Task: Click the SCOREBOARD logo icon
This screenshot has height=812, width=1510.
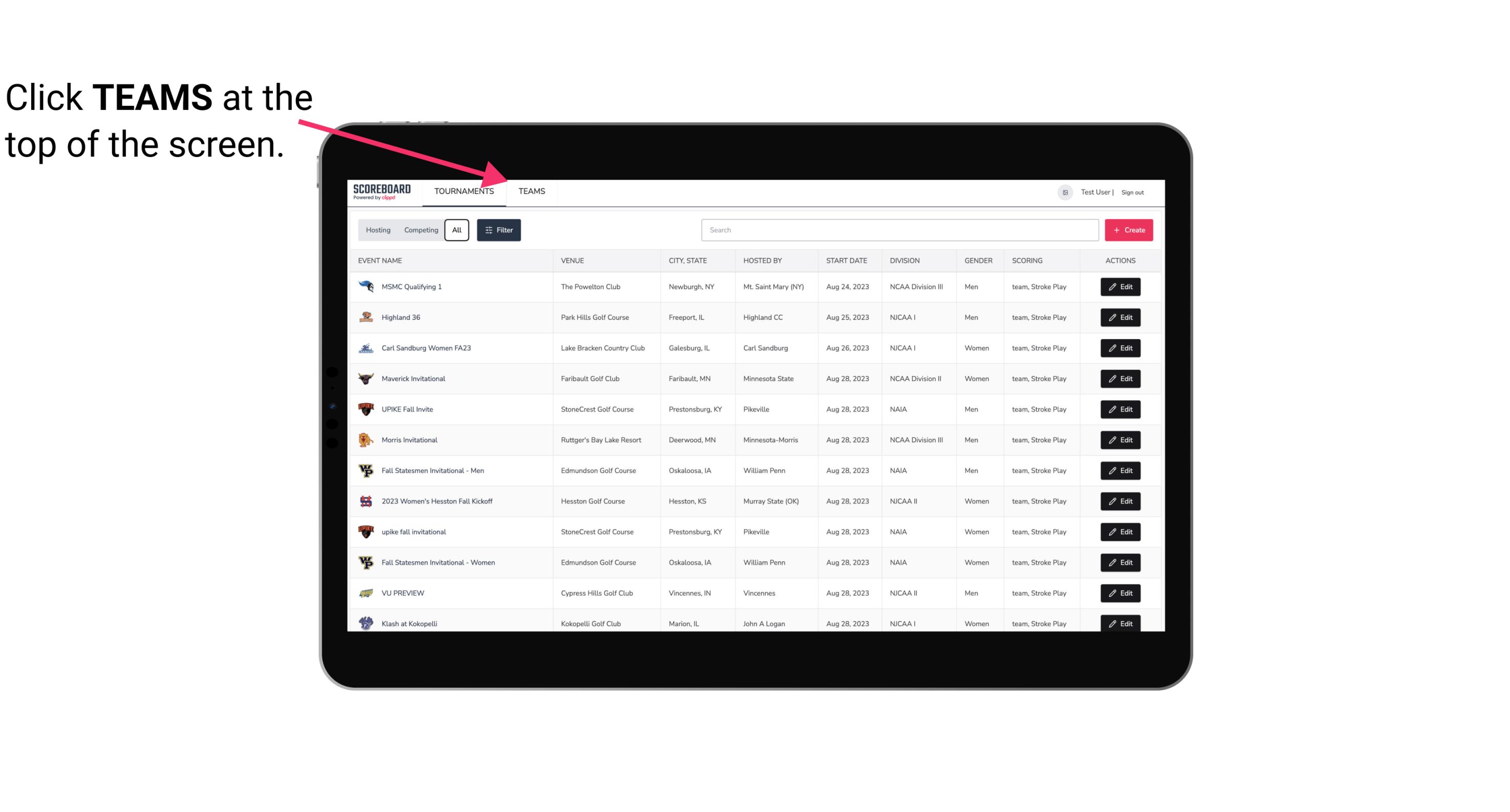Action: point(380,192)
